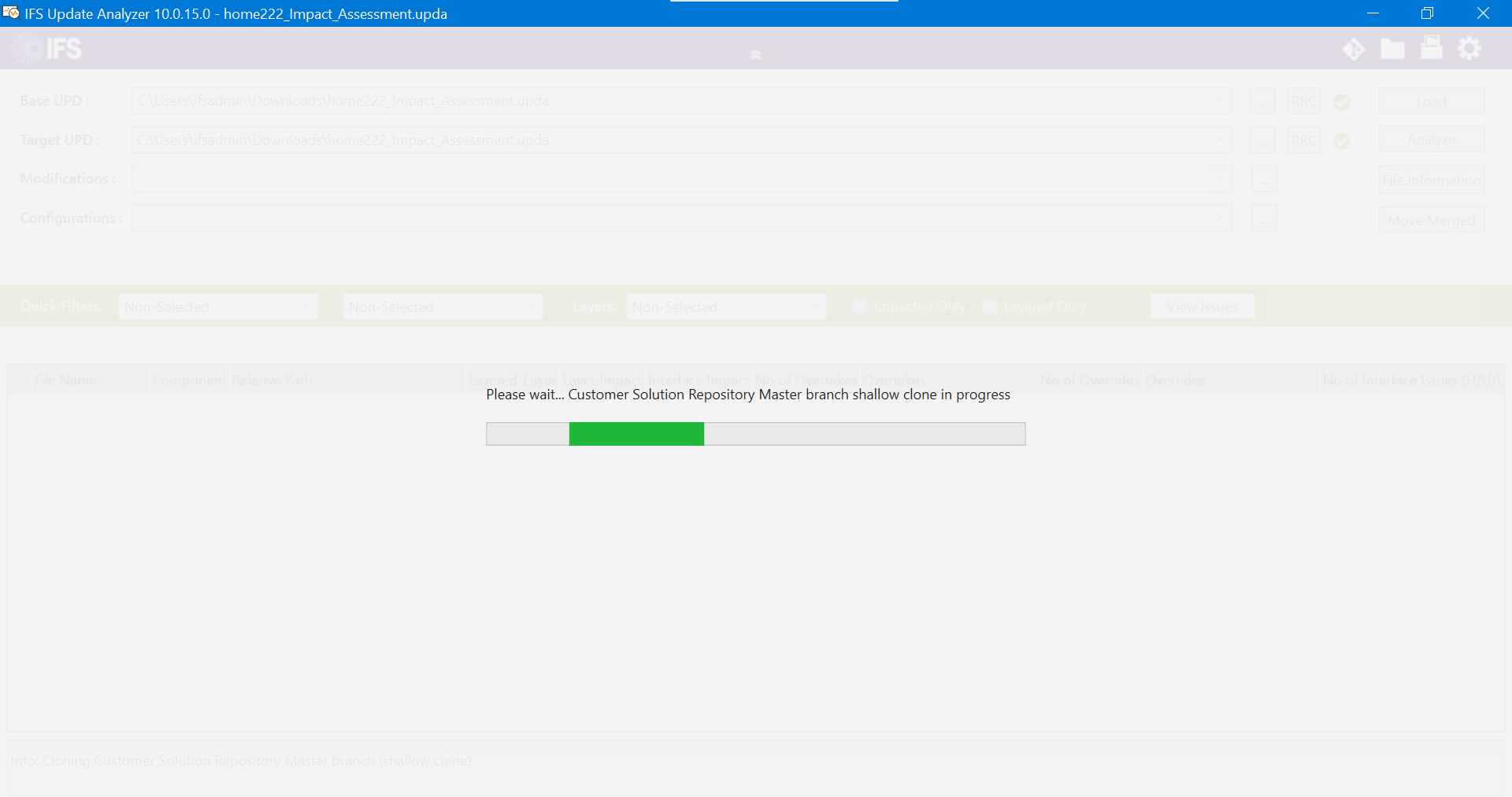Sort by the Component column header
The width and height of the screenshot is (1512, 797).
(x=189, y=380)
